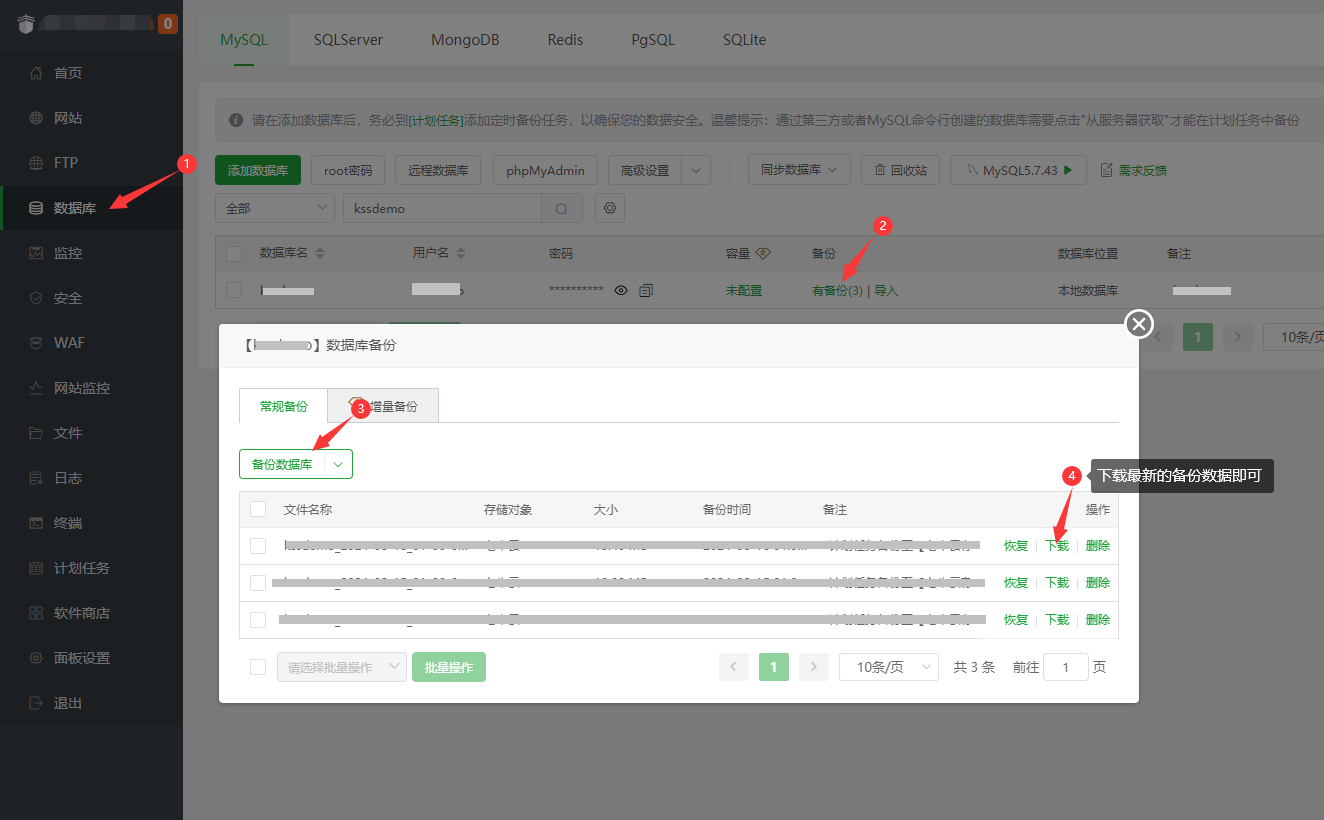This screenshot has height=820, width=1324.
Task: Expand the 高级设置 dropdown arrow
Action: [x=697, y=170]
